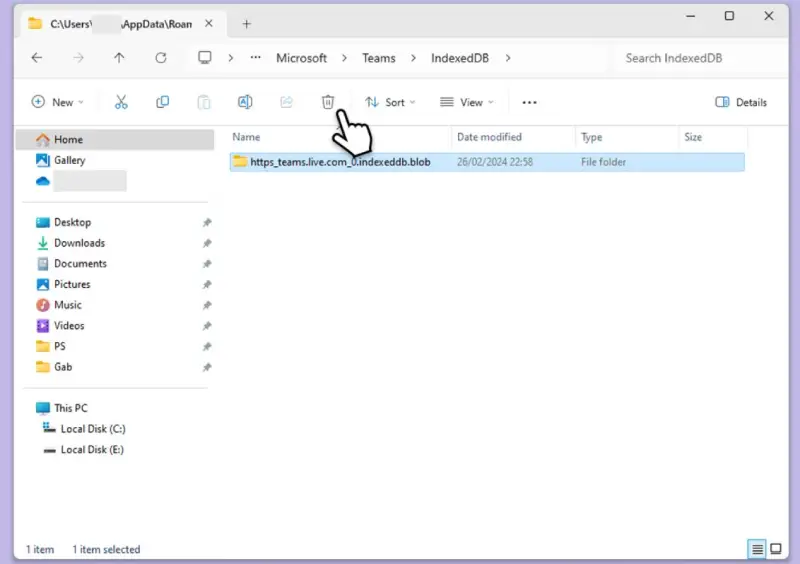800x564 pixels.
Task: Click the pin icon beside Videos
Action: tap(207, 326)
